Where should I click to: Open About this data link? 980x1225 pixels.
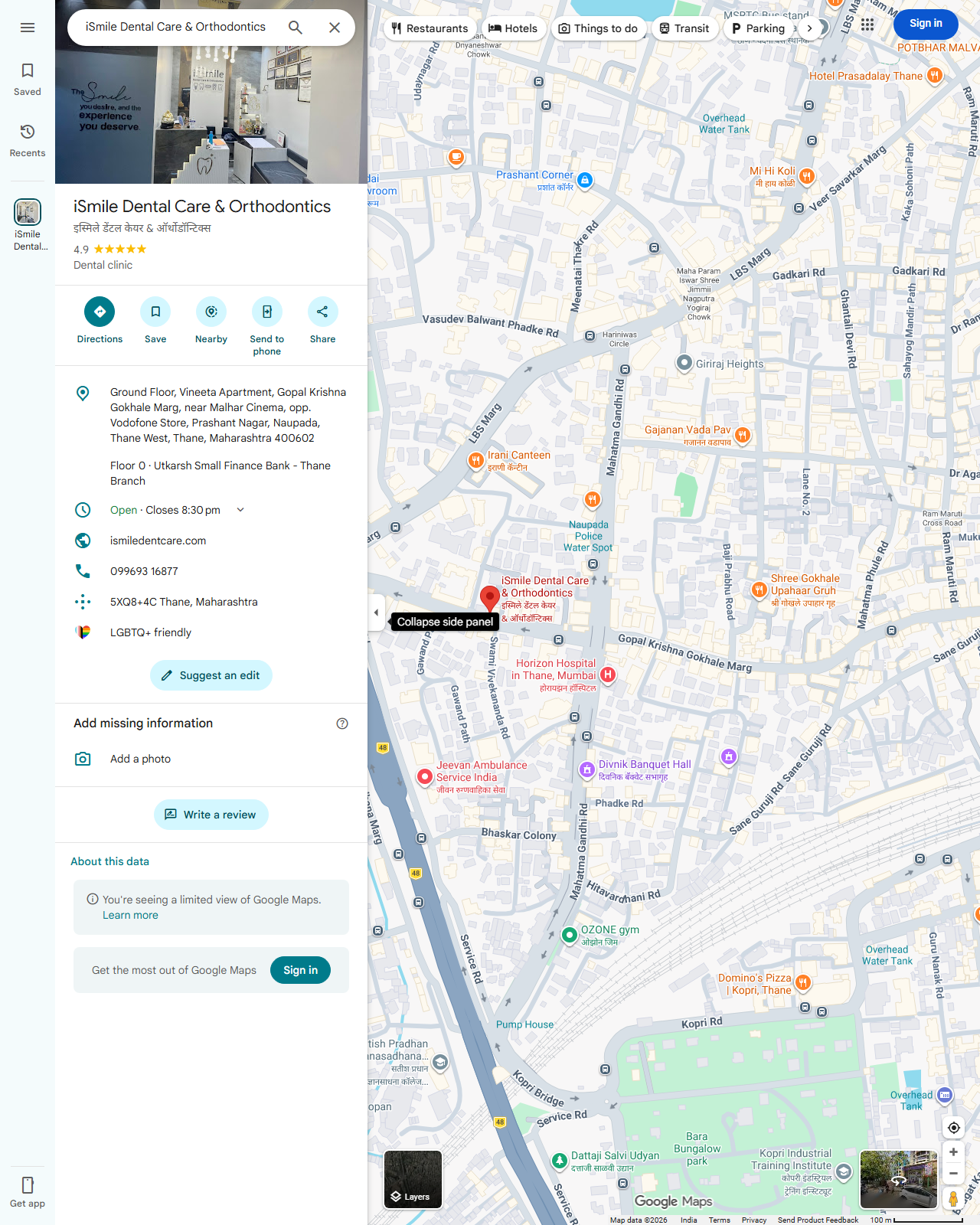point(109,861)
